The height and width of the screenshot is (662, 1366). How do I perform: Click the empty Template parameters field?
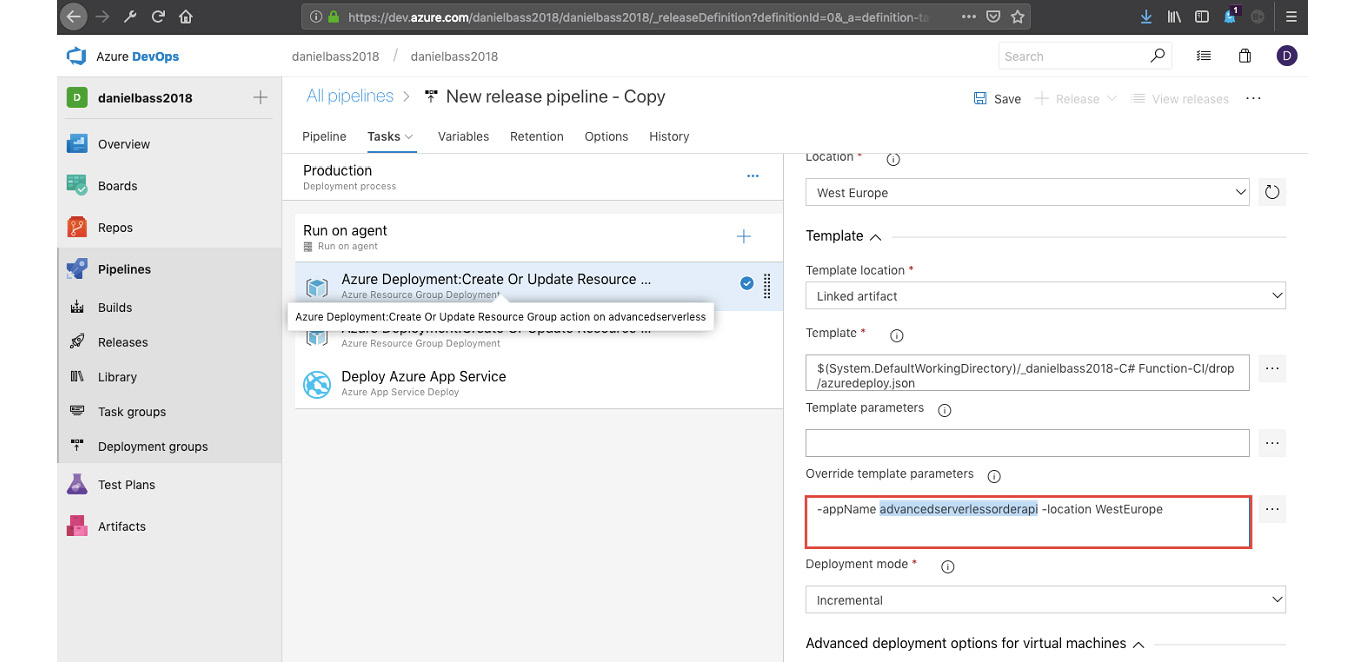click(x=1027, y=443)
